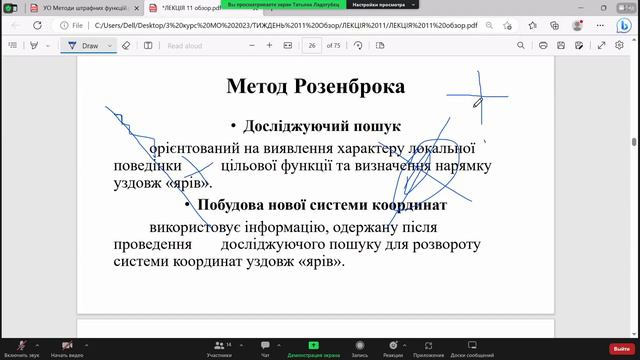Image resolution: width=640 pixels, height=360 pixels.
Task: Open Highlight color options arrow
Action: [x=48, y=46]
